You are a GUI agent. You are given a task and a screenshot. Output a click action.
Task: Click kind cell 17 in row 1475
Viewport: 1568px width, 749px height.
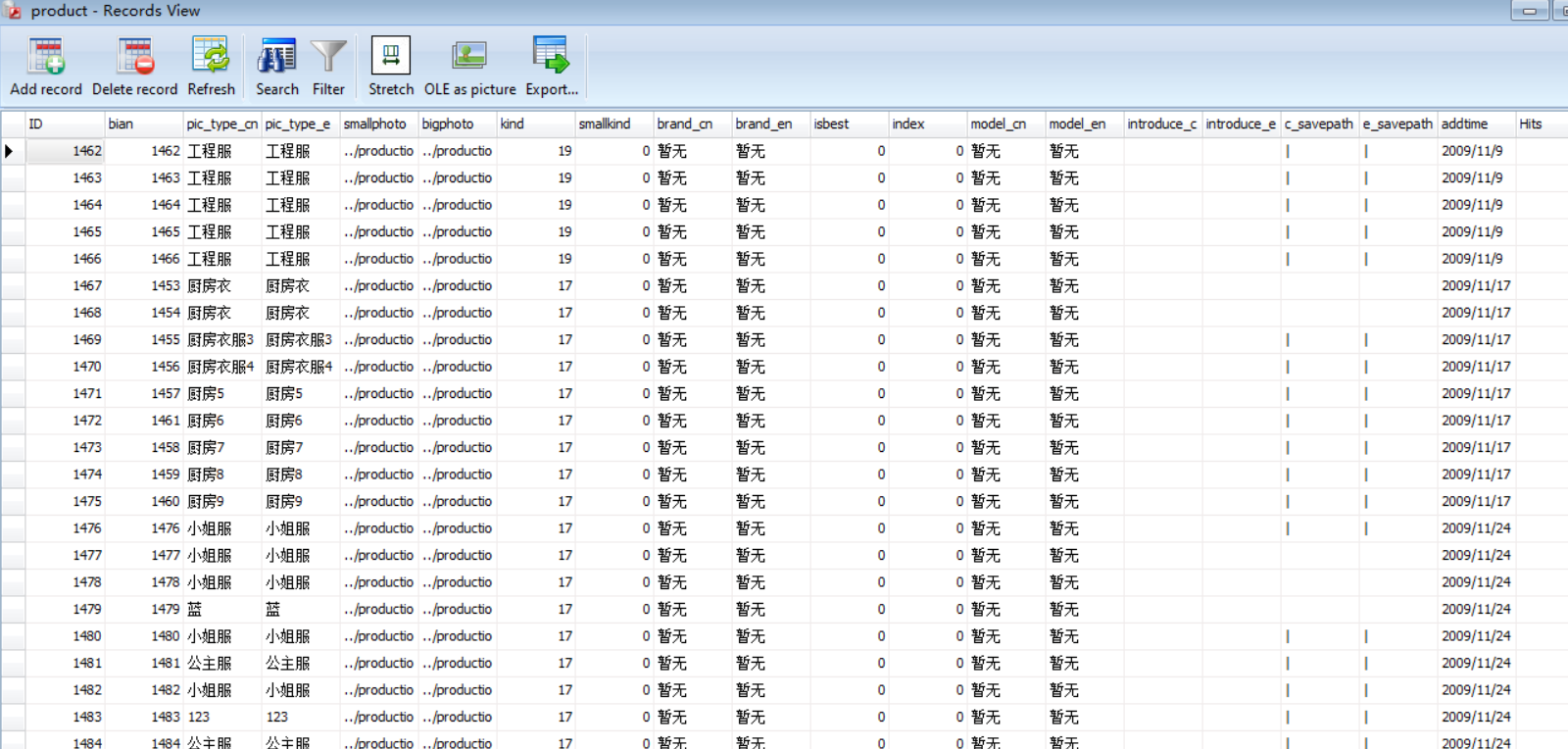(536, 502)
